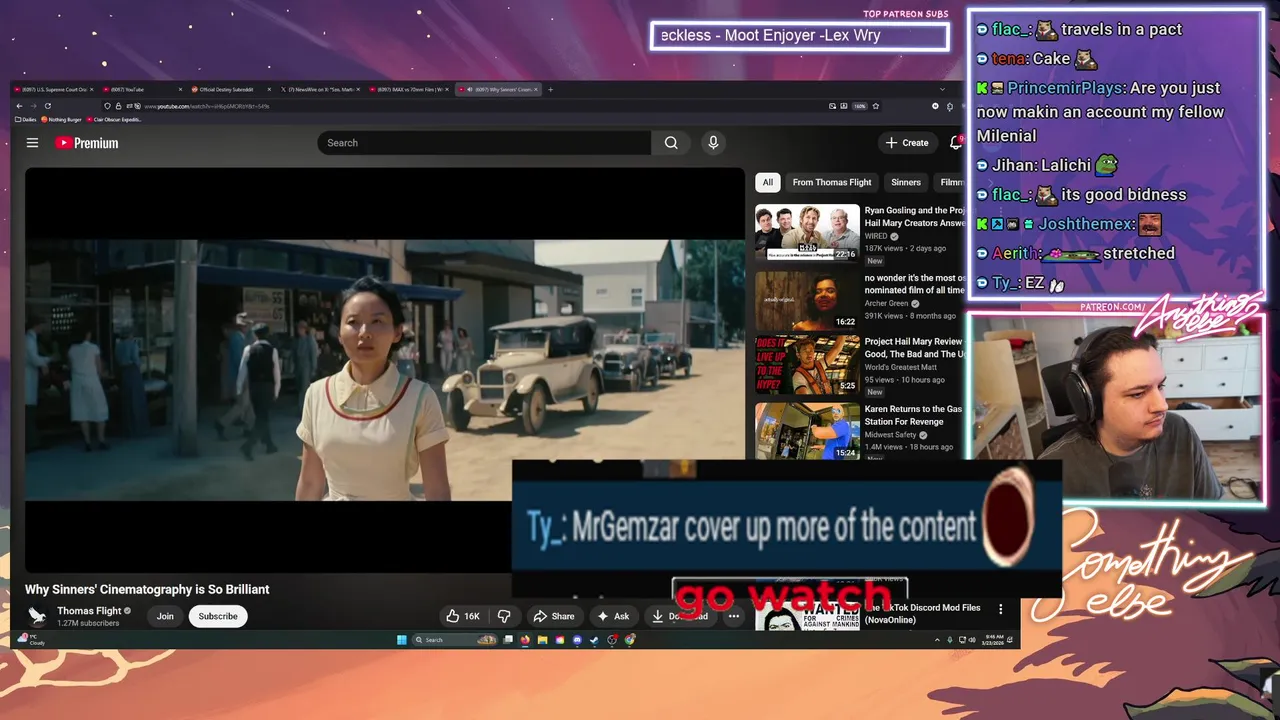Open Ryan Gosling WIRED video thumbnail
The height and width of the screenshot is (720, 1280).
coord(807,232)
